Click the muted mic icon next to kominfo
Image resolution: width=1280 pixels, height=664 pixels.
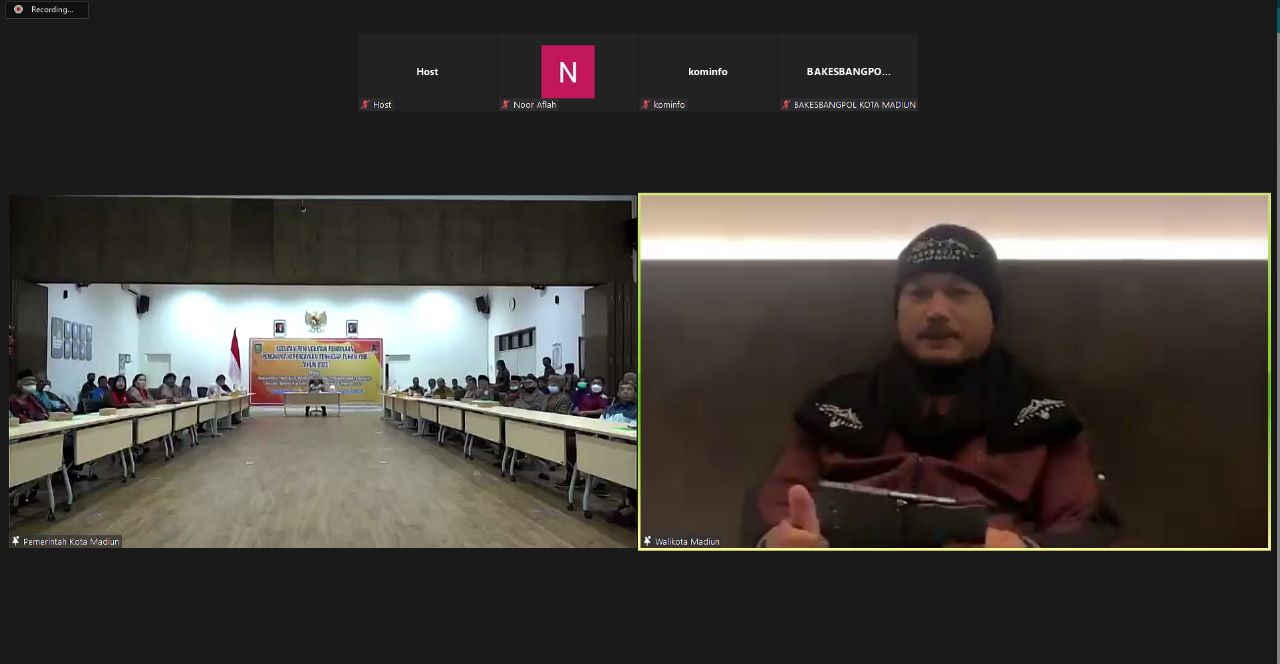coord(646,105)
